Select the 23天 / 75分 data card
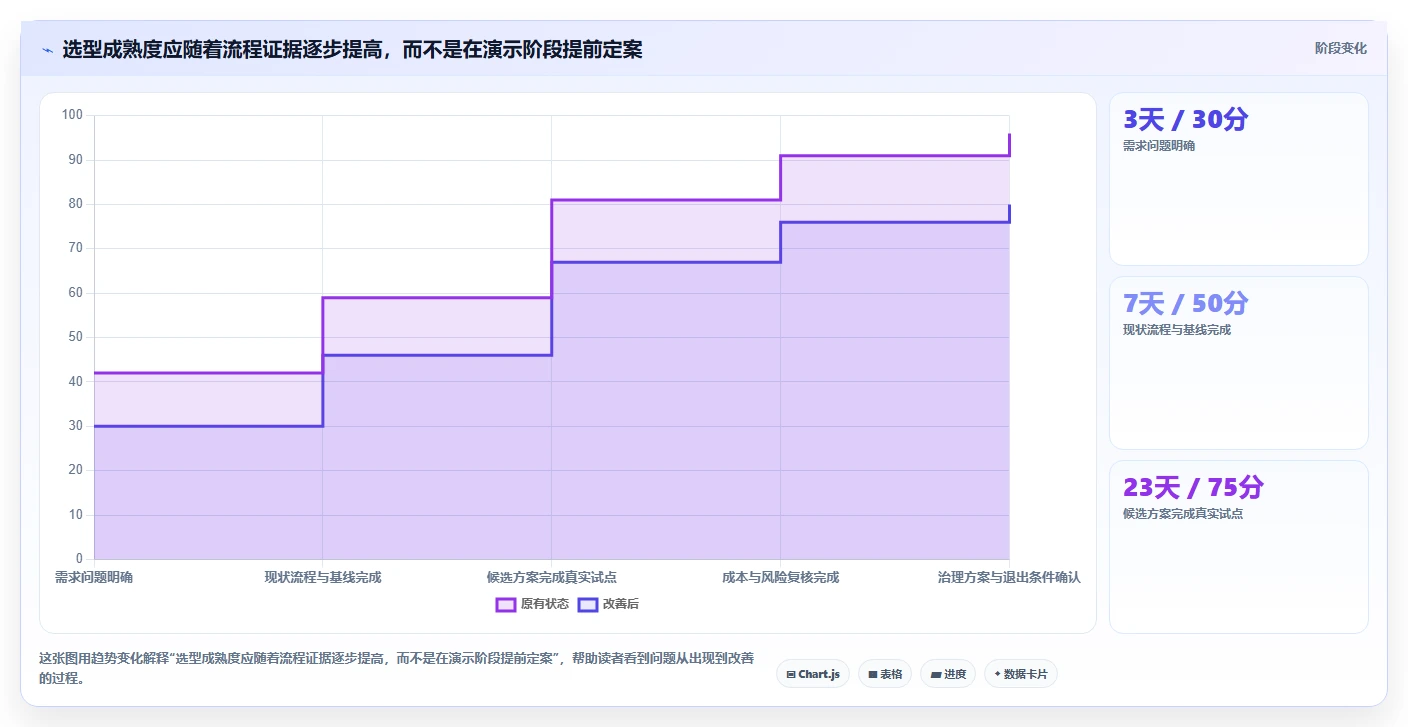The width and height of the screenshot is (1408, 727). [1238, 547]
